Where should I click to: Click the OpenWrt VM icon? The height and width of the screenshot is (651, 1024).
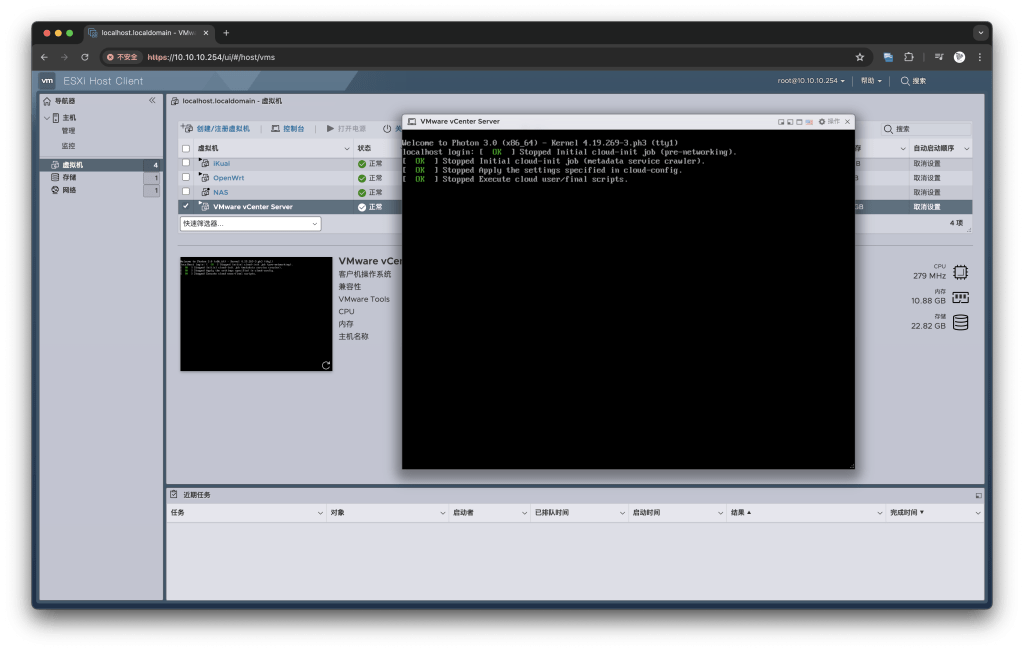205,178
